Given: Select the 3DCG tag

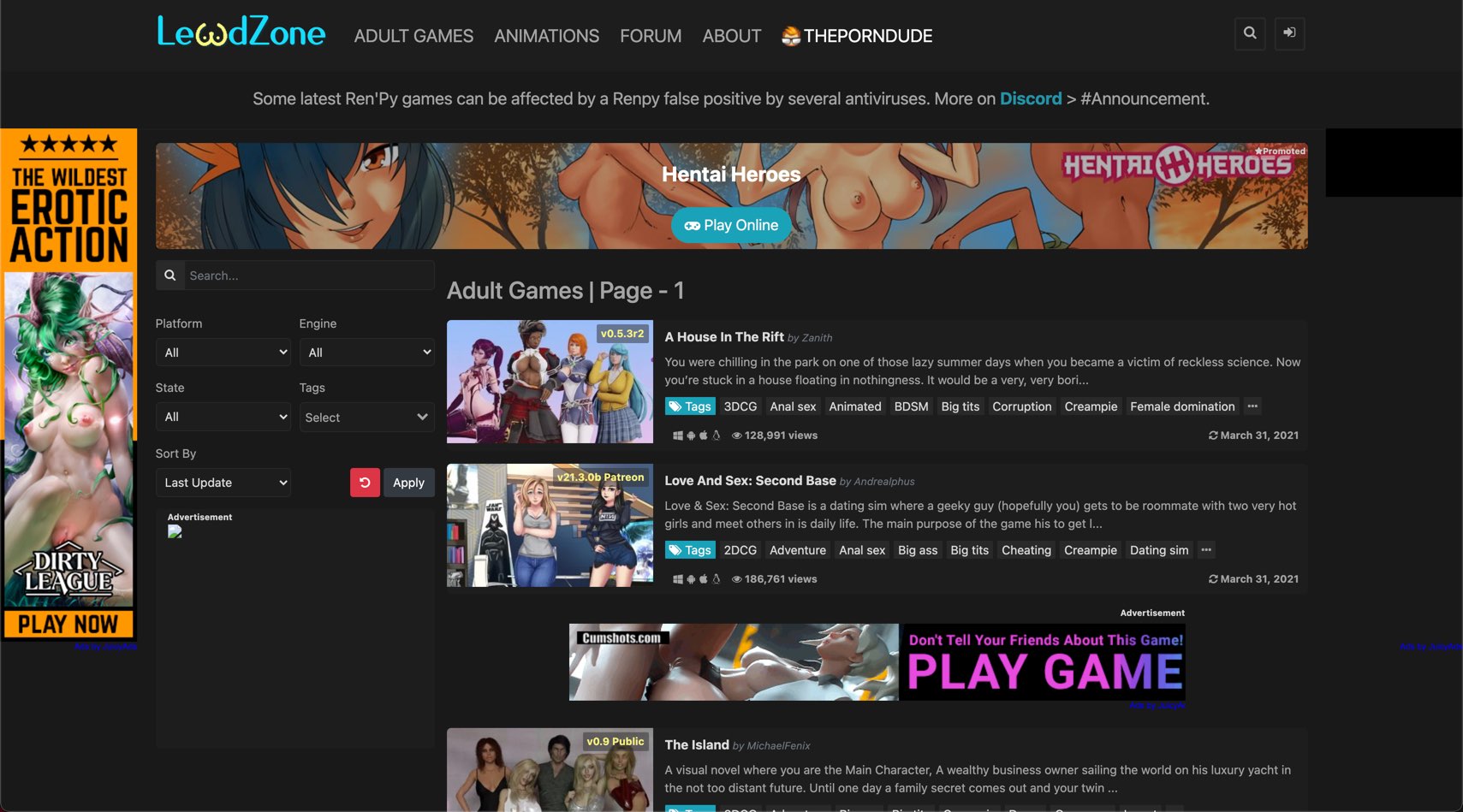Looking at the screenshot, I should pos(740,406).
